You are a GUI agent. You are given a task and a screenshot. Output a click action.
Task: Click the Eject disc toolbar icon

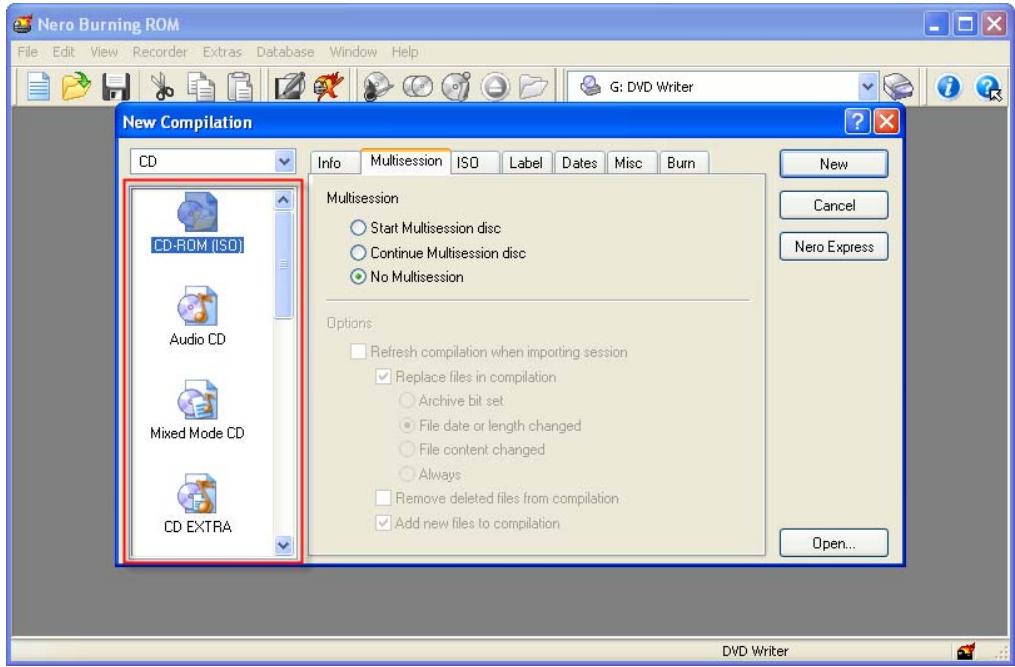495,87
